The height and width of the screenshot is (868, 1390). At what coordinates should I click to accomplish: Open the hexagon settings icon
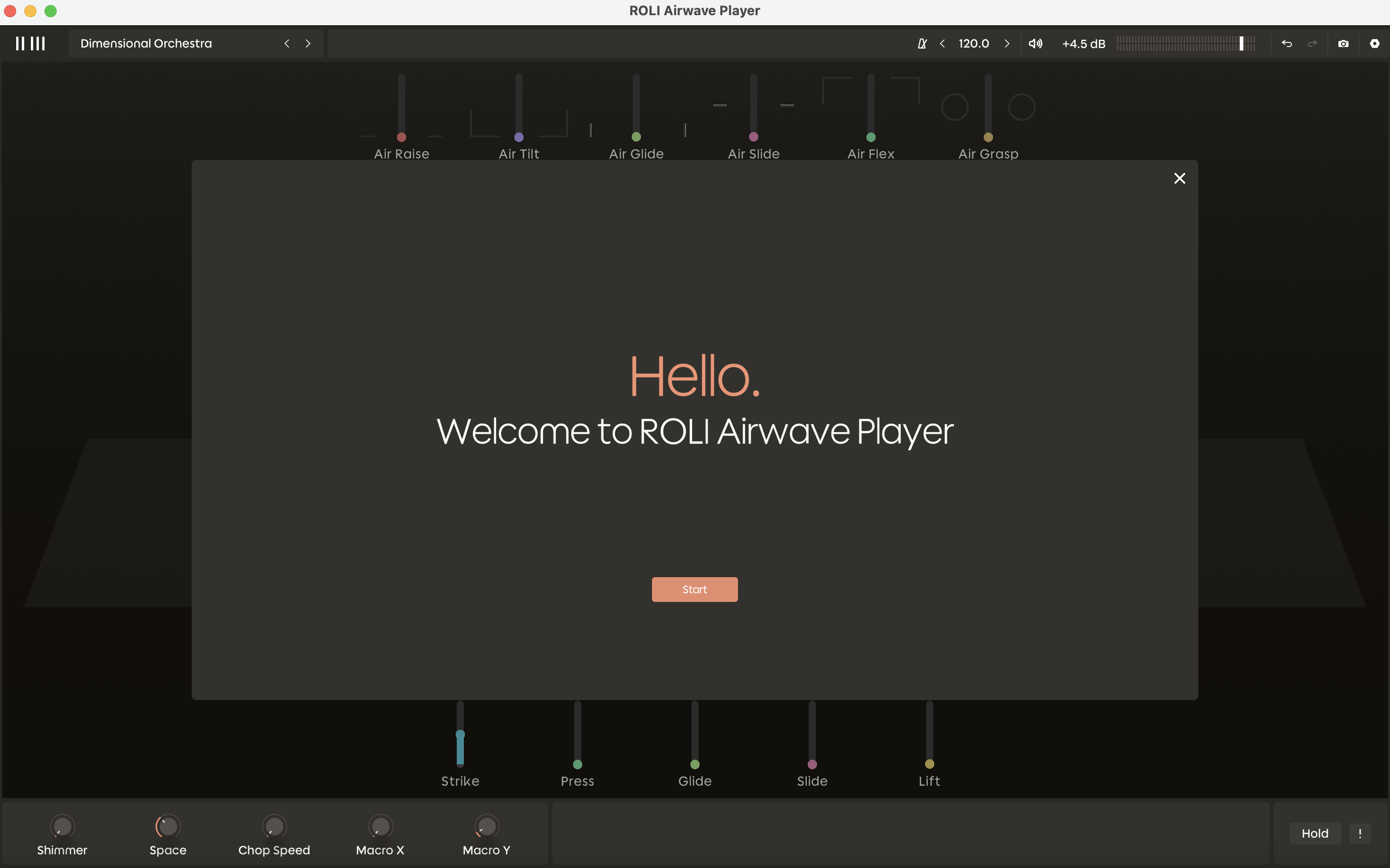[x=1374, y=44]
